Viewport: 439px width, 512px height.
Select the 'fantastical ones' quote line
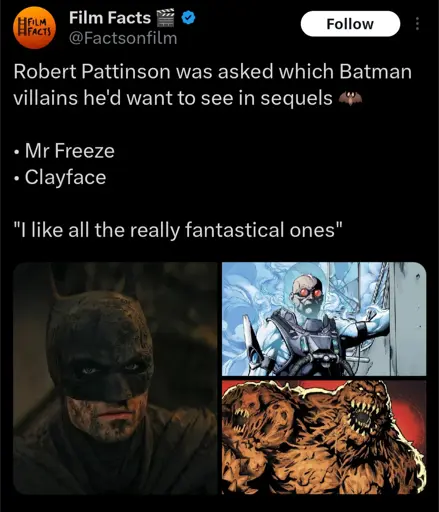pos(178,230)
